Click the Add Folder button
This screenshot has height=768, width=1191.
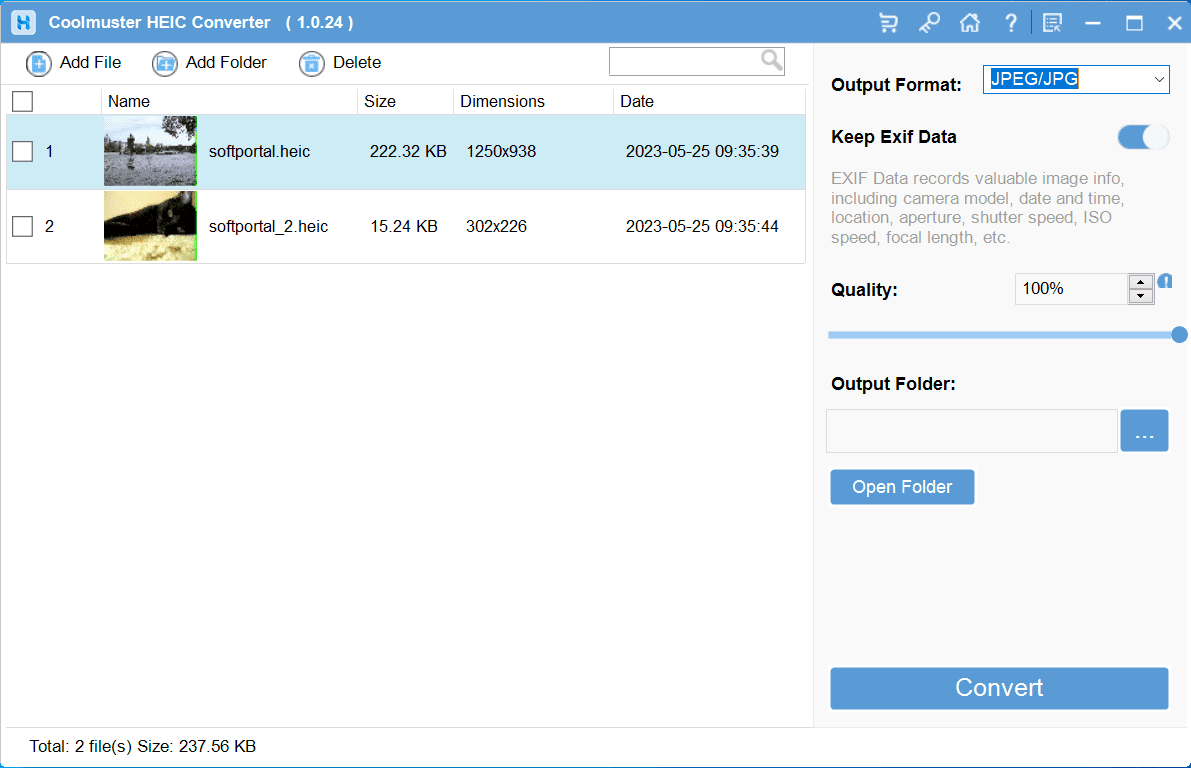click(x=210, y=63)
